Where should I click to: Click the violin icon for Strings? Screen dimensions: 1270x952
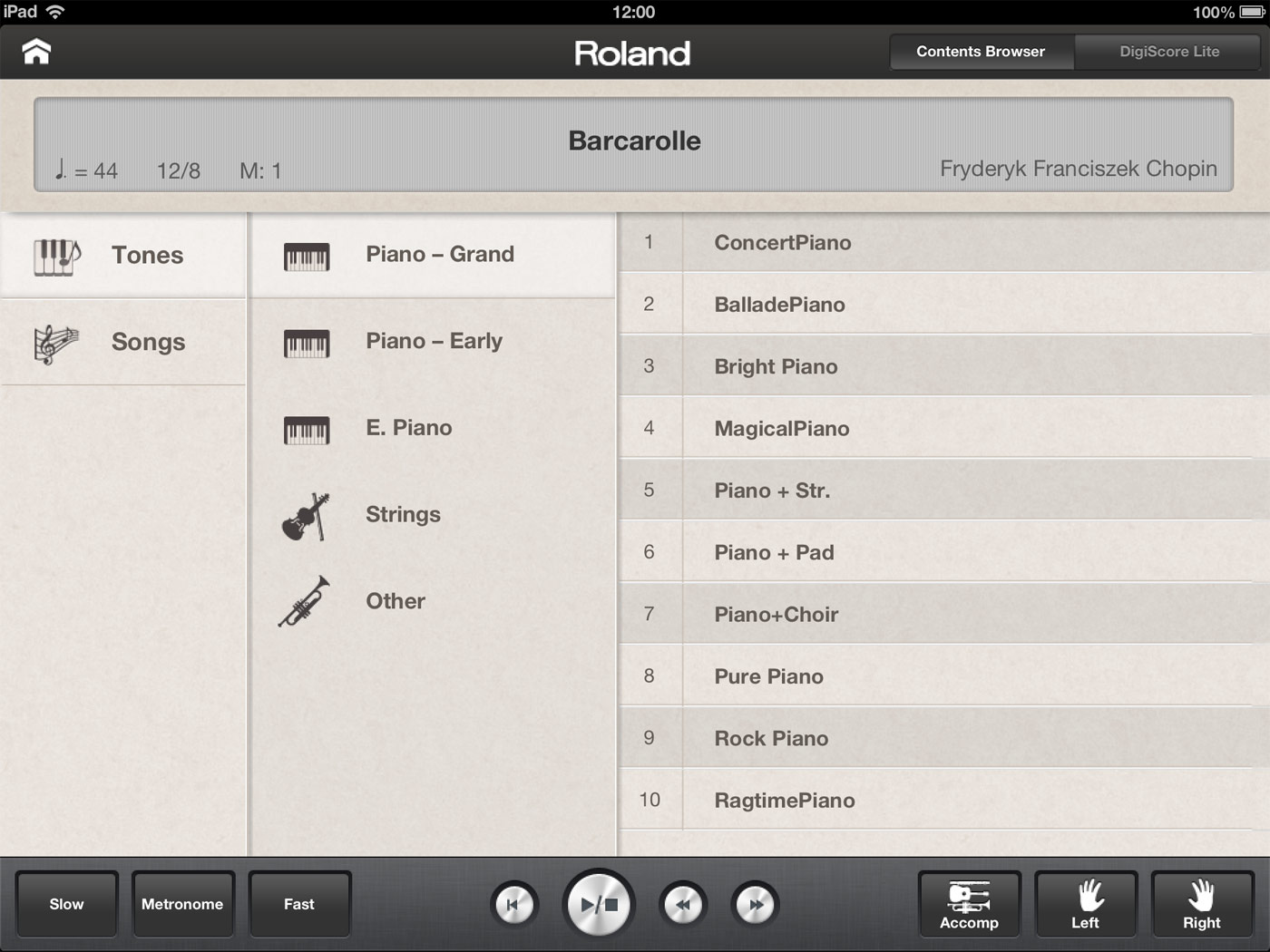(x=306, y=517)
